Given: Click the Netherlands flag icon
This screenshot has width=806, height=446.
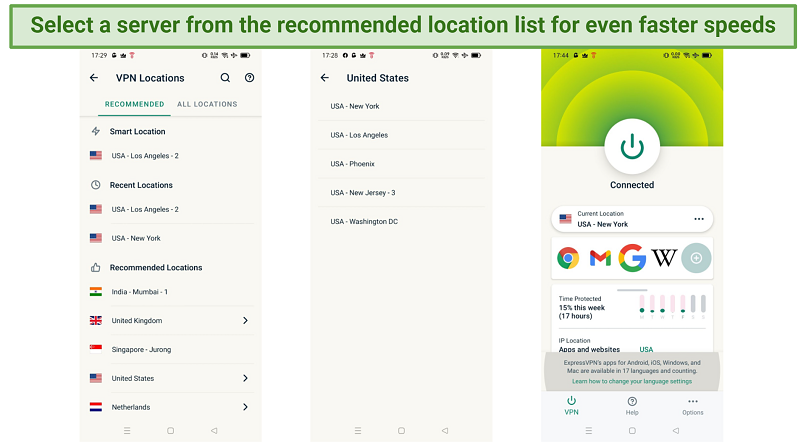Looking at the screenshot, I should (96, 407).
